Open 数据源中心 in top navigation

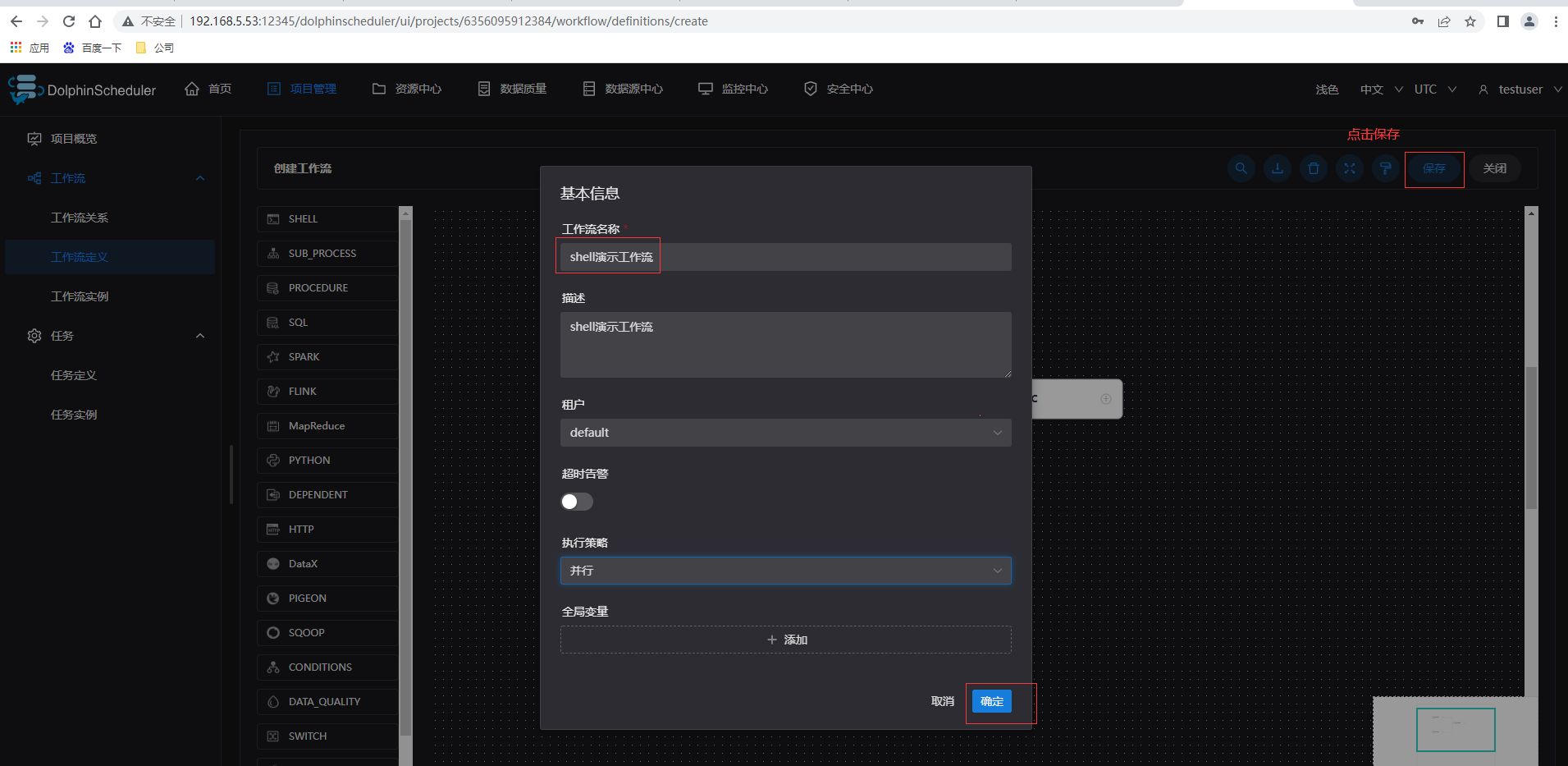coord(623,89)
